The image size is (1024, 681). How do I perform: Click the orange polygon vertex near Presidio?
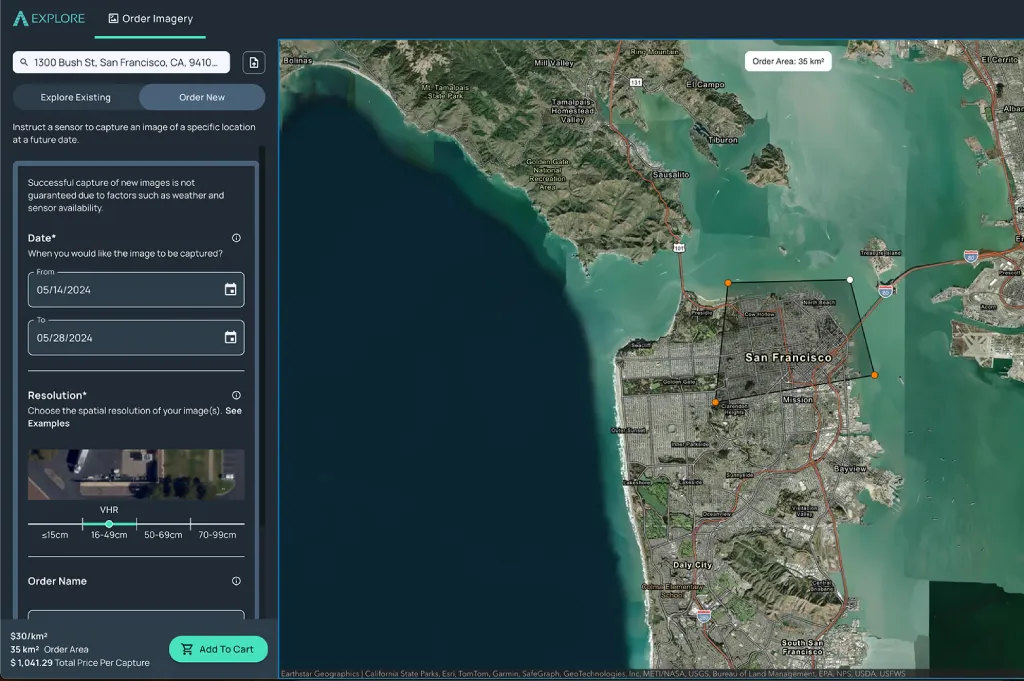[728, 283]
